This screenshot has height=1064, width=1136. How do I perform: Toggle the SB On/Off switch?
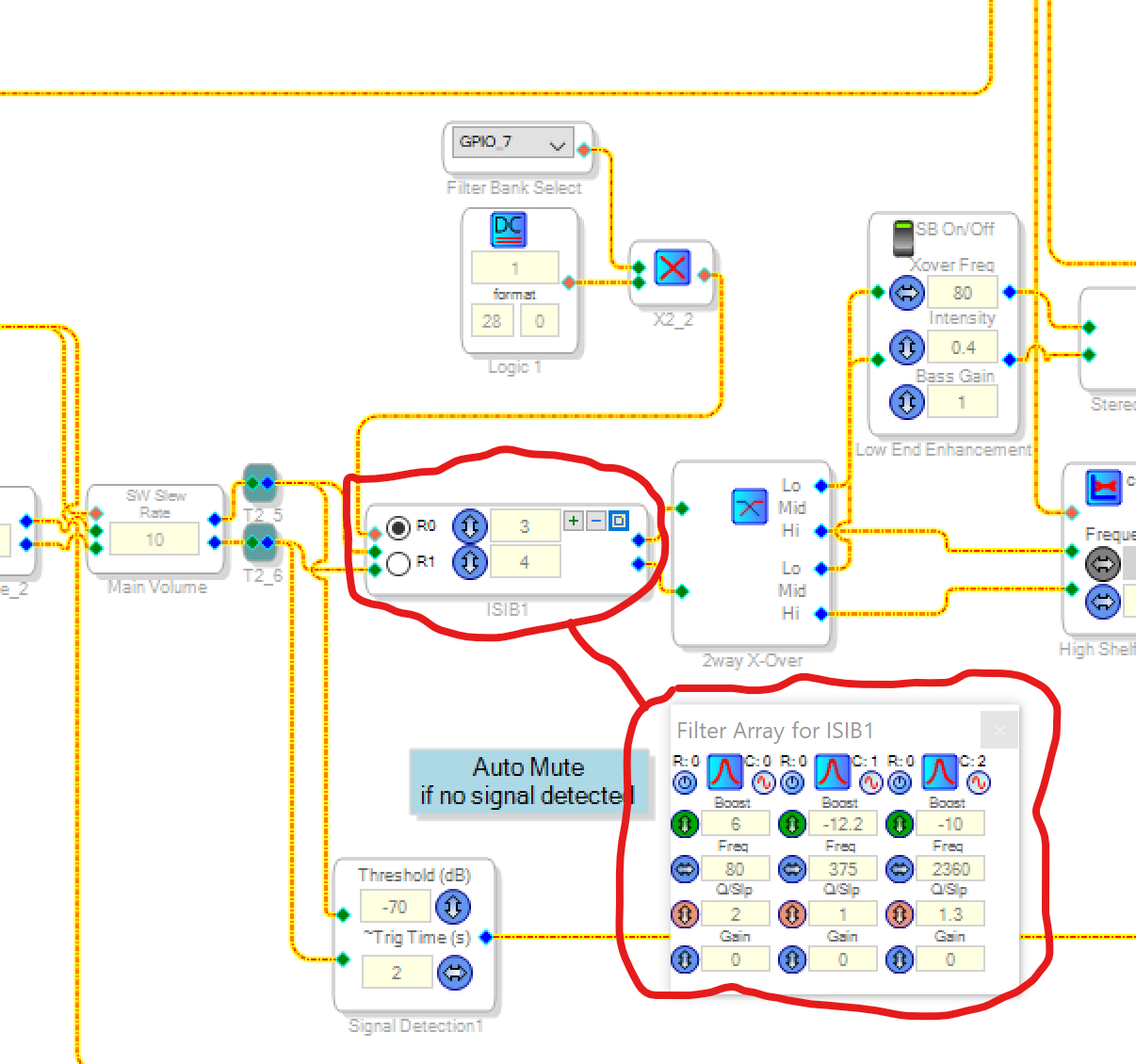point(902,236)
